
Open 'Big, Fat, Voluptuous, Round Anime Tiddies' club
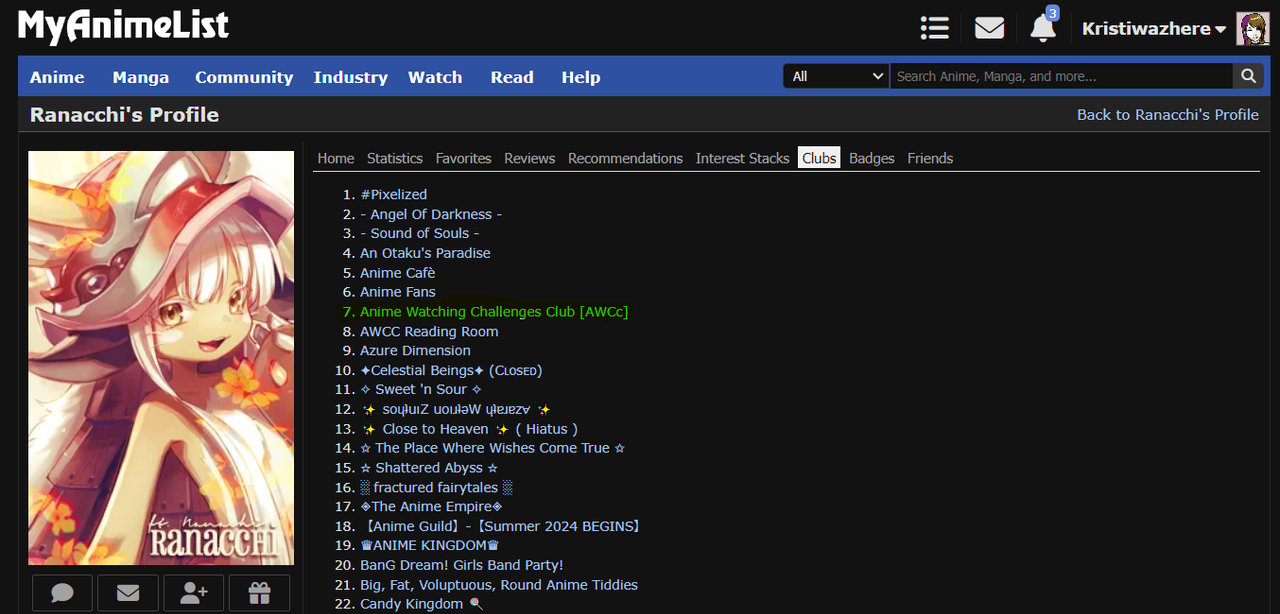pos(499,584)
